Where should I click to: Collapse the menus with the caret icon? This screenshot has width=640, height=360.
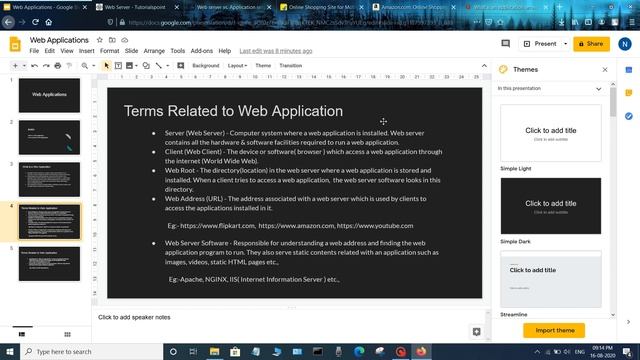click(484, 66)
